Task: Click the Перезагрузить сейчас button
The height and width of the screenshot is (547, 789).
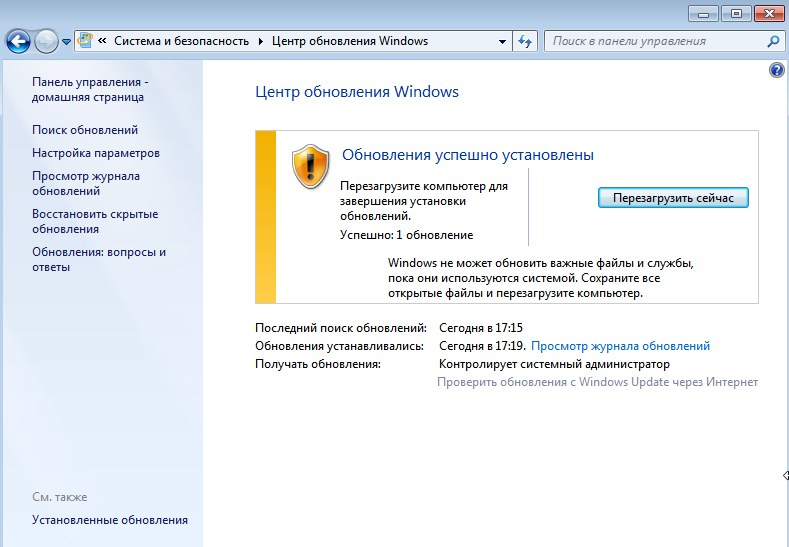Action: pyautogui.click(x=673, y=198)
